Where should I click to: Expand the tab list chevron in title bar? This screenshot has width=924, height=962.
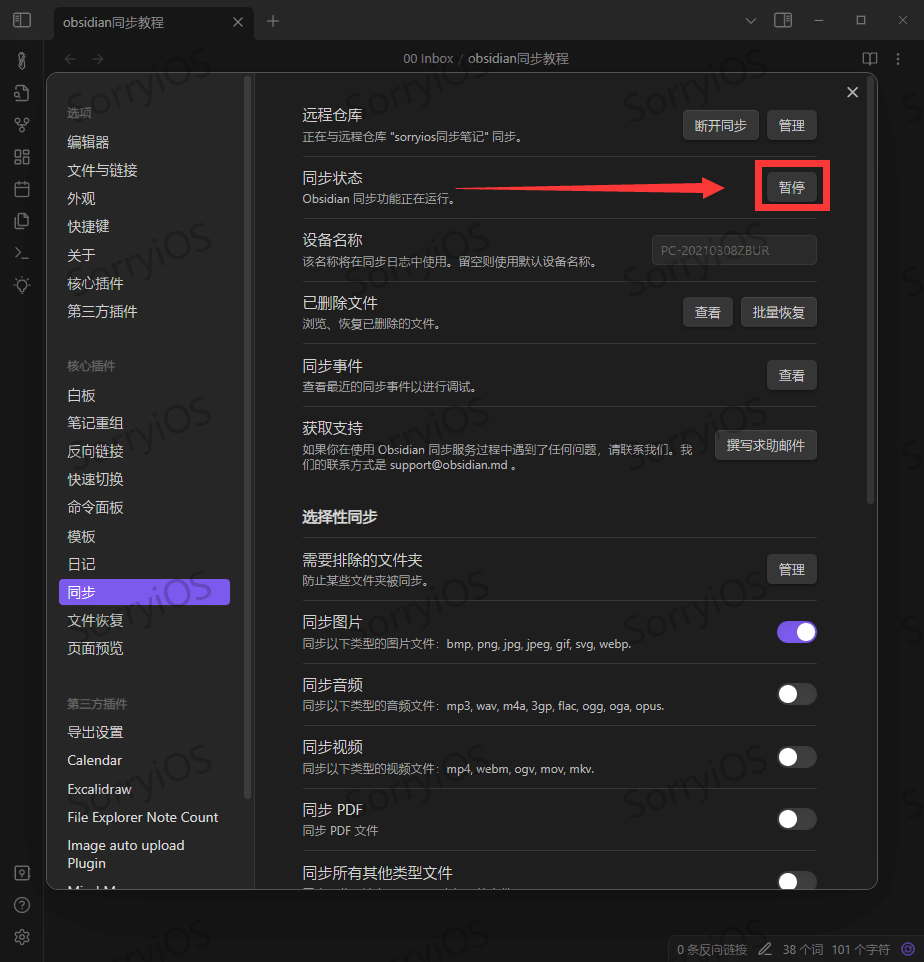point(750,20)
